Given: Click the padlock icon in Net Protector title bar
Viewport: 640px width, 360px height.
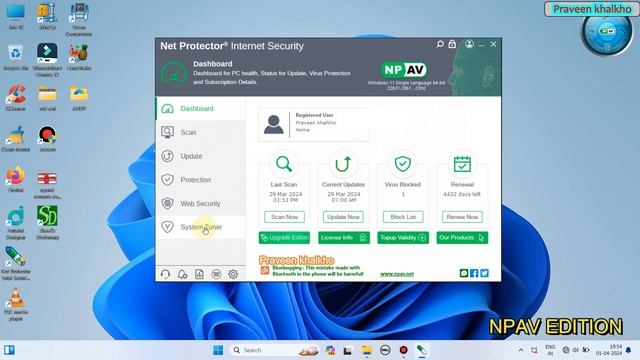Looking at the screenshot, I should [x=452, y=44].
